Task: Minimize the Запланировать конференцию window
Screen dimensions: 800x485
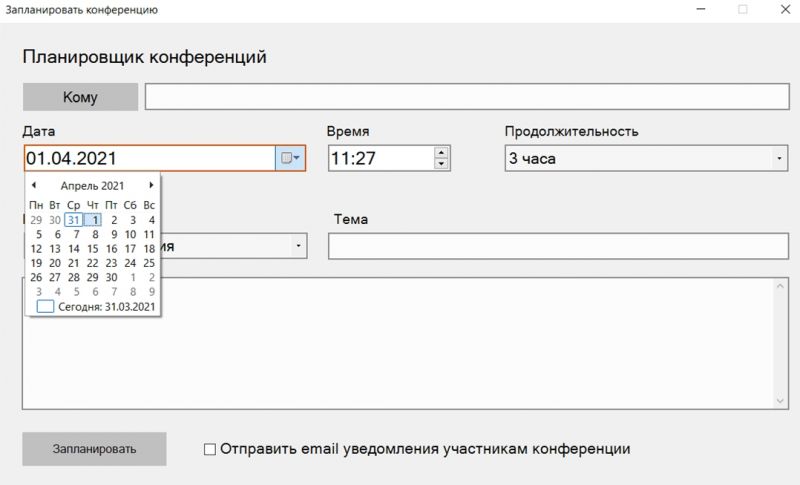Action: pos(701,9)
